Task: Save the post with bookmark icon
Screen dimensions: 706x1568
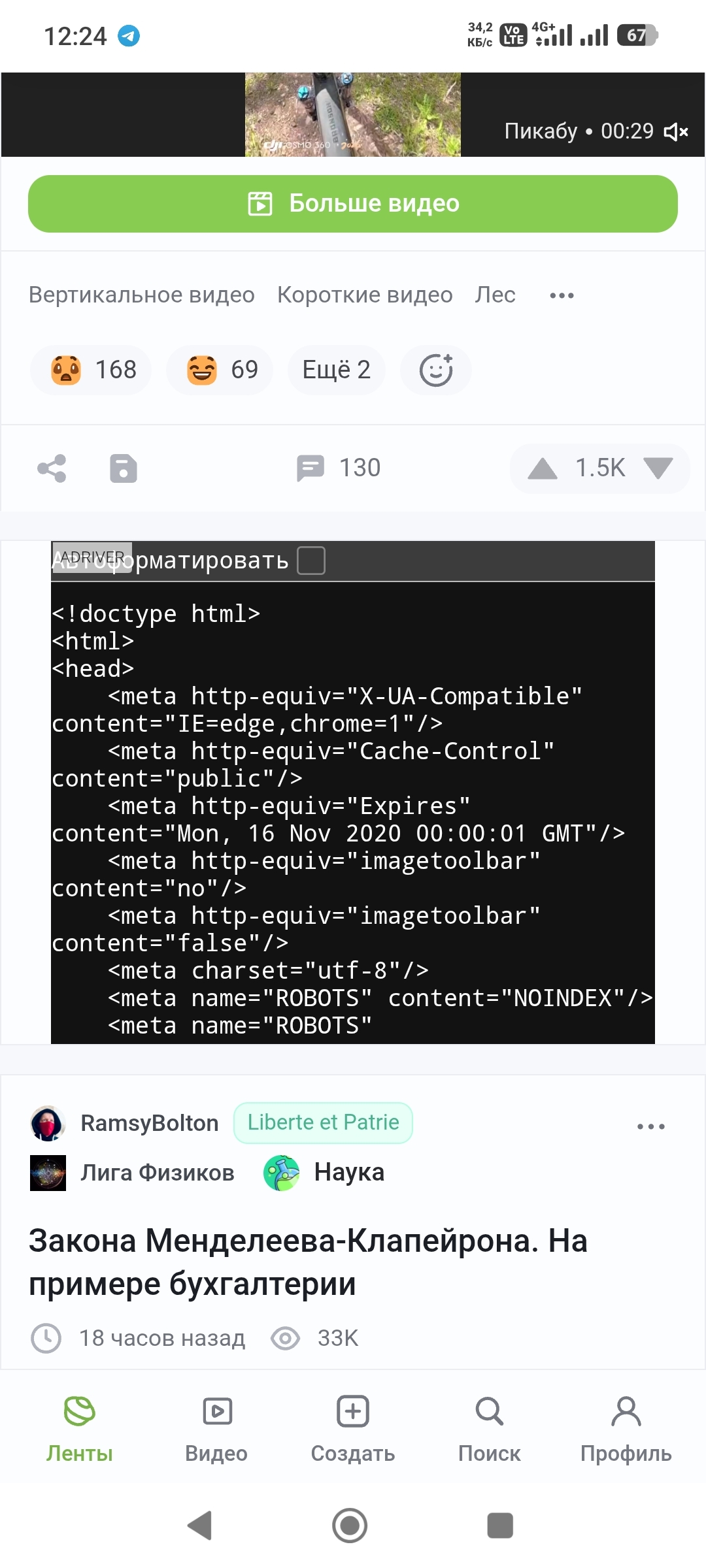Action: click(124, 468)
